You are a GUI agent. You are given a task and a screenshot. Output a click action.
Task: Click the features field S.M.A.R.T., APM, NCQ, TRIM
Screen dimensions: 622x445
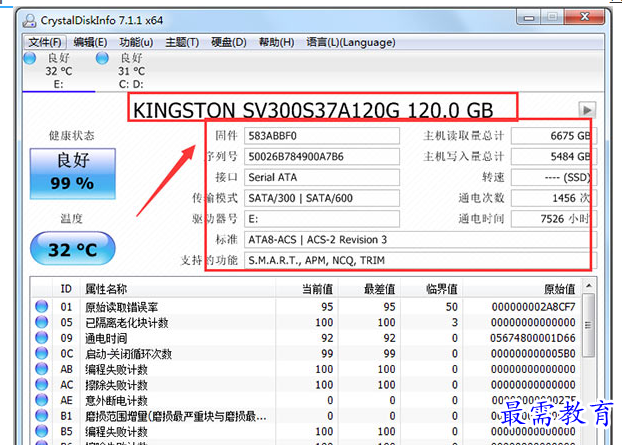pyautogui.click(x=420, y=260)
